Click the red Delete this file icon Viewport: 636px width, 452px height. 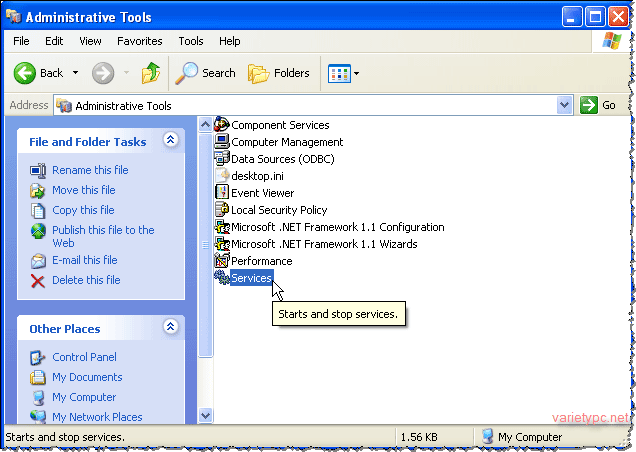click(x=38, y=281)
